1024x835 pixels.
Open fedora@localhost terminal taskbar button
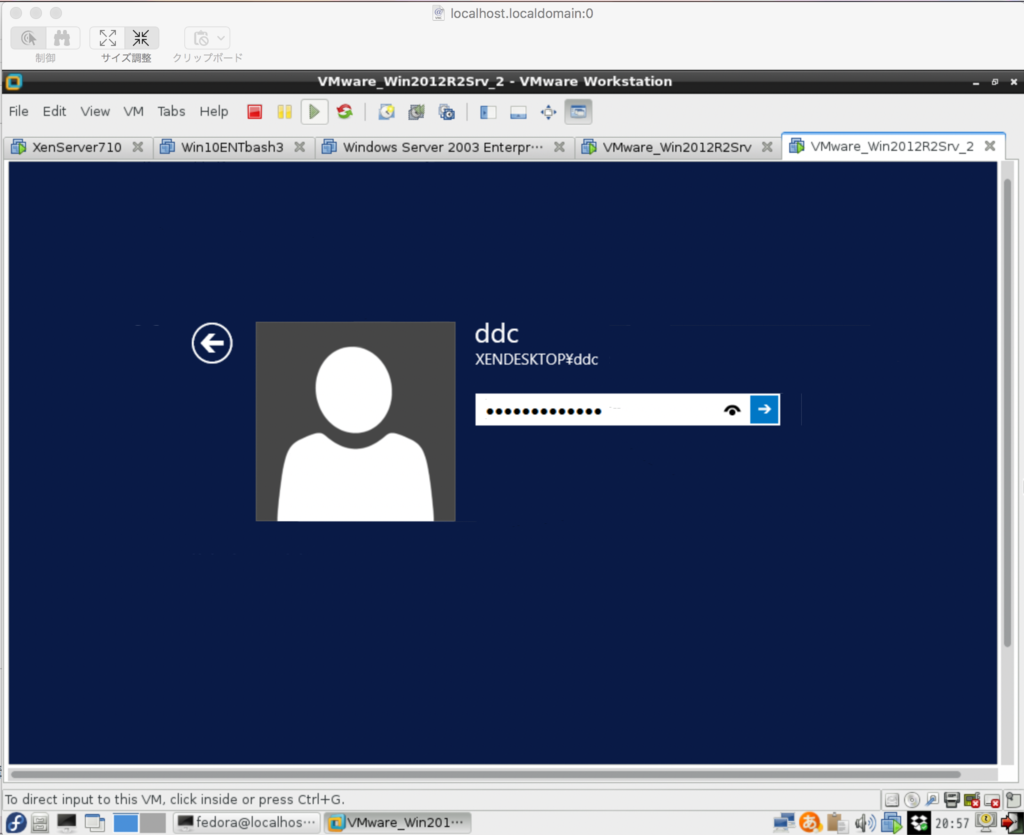[247, 823]
